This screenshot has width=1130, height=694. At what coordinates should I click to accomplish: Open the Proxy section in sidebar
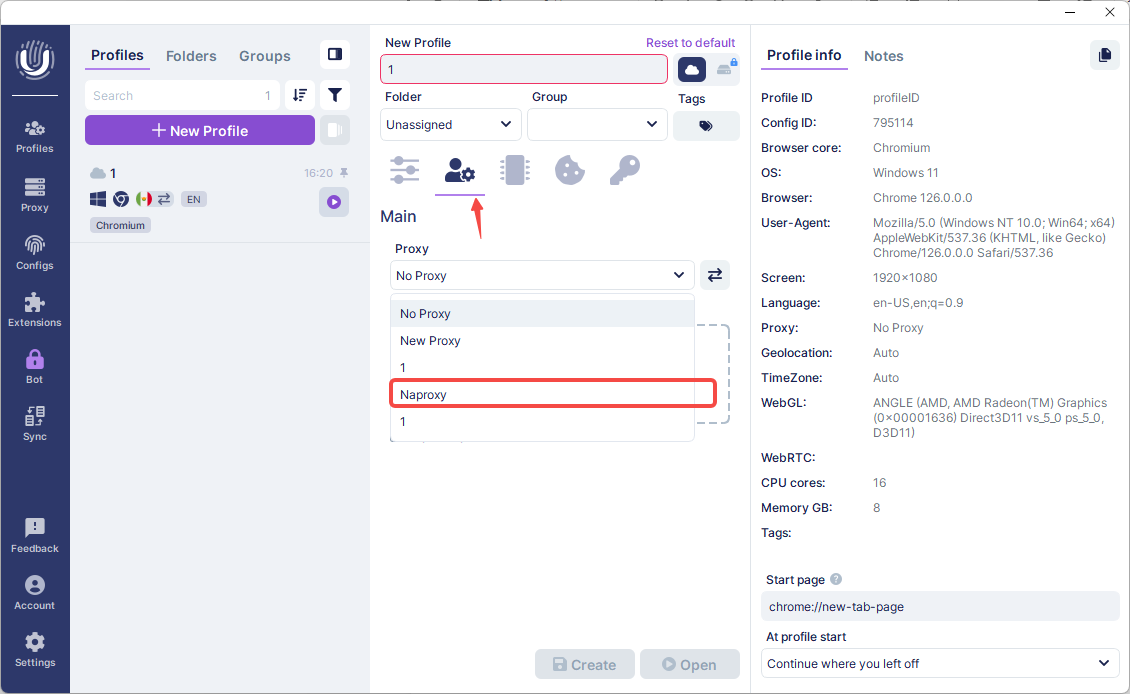pyautogui.click(x=35, y=194)
